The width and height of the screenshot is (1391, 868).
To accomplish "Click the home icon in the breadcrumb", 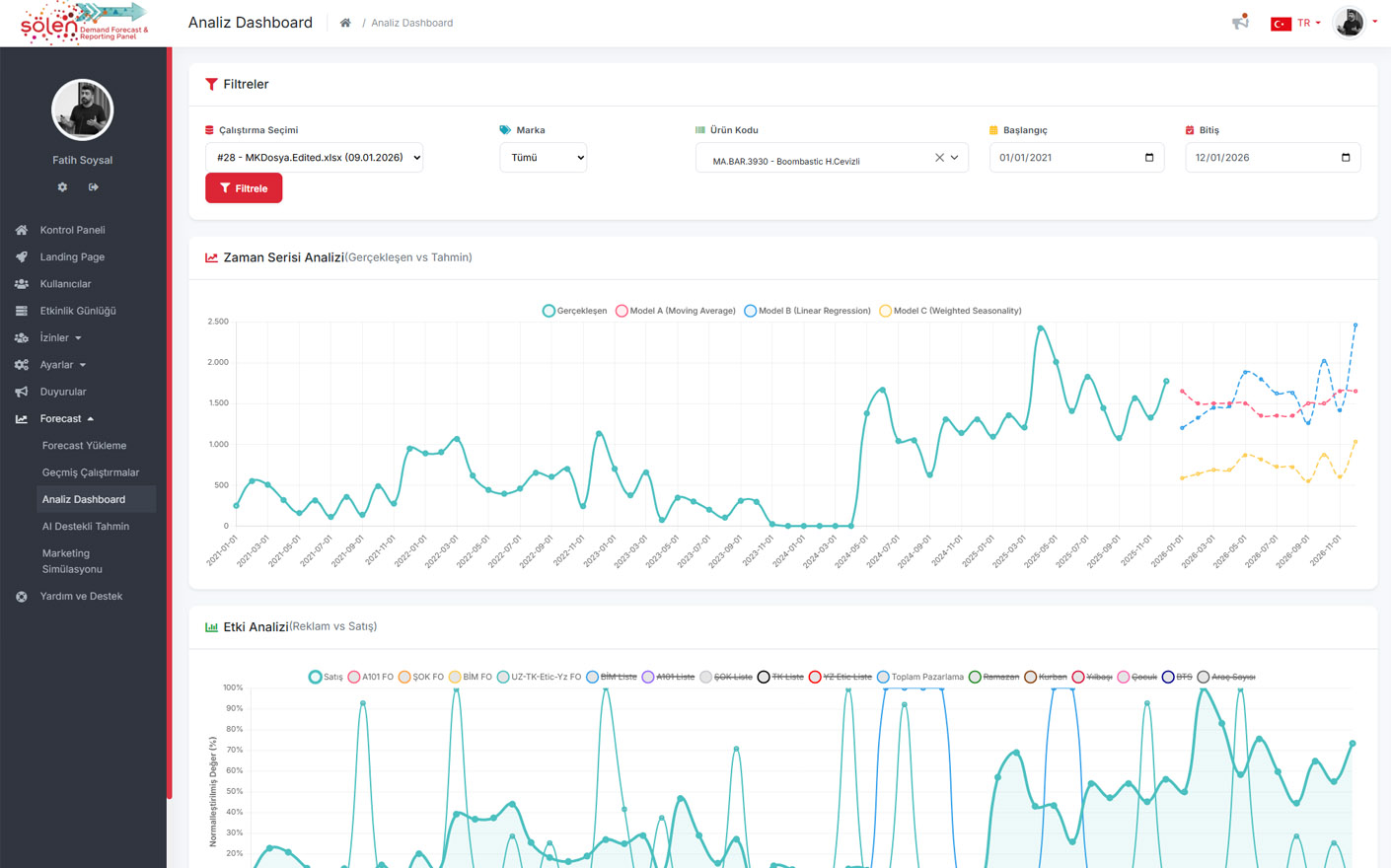I will (345, 23).
